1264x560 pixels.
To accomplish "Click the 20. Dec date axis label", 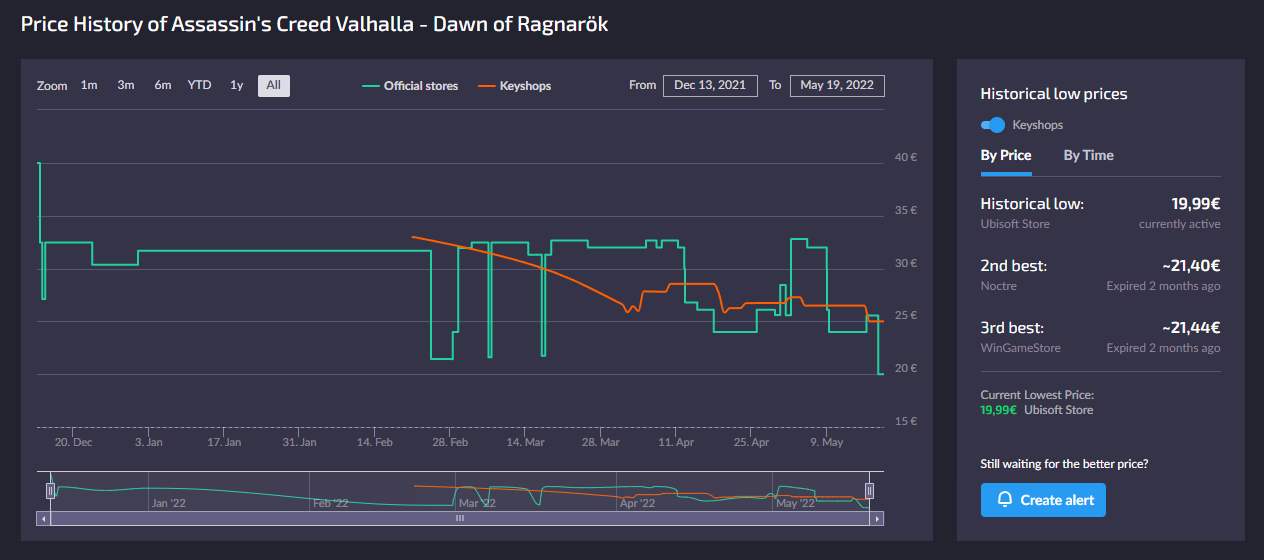I will click(x=73, y=441).
